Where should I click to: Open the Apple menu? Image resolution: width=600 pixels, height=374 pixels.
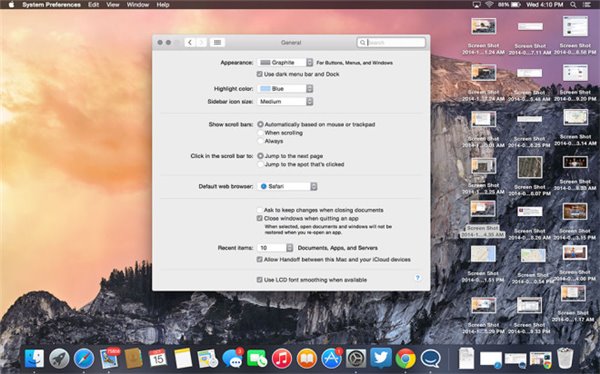[11, 5]
